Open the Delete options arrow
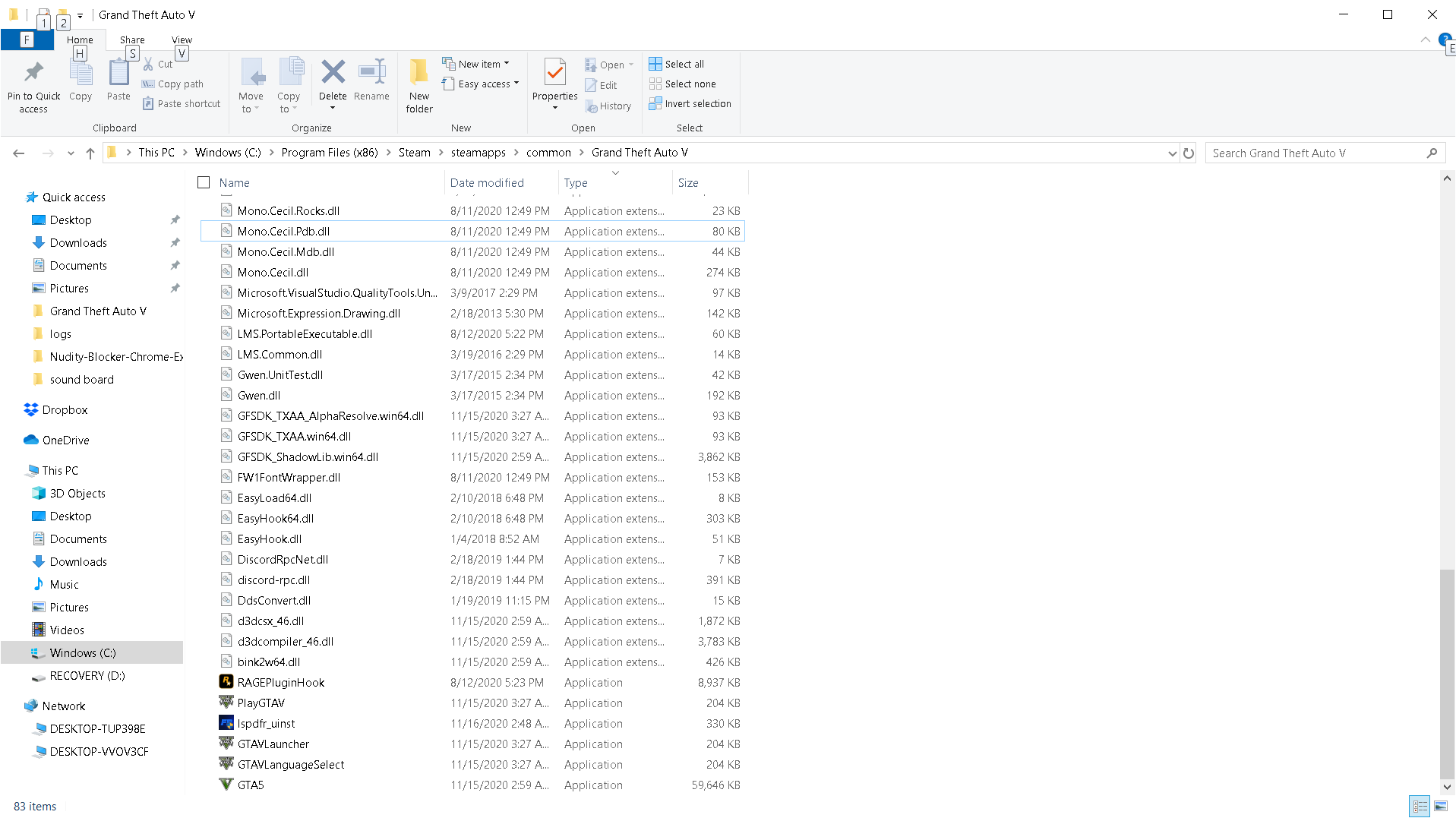The image size is (1456, 818). (333, 108)
